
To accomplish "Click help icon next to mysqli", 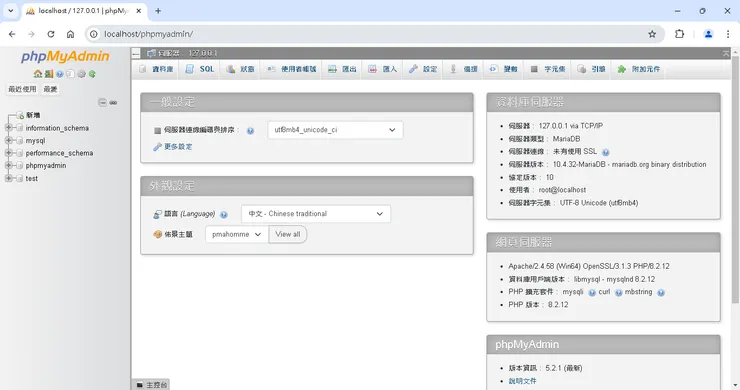I will [x=592, y=293].
